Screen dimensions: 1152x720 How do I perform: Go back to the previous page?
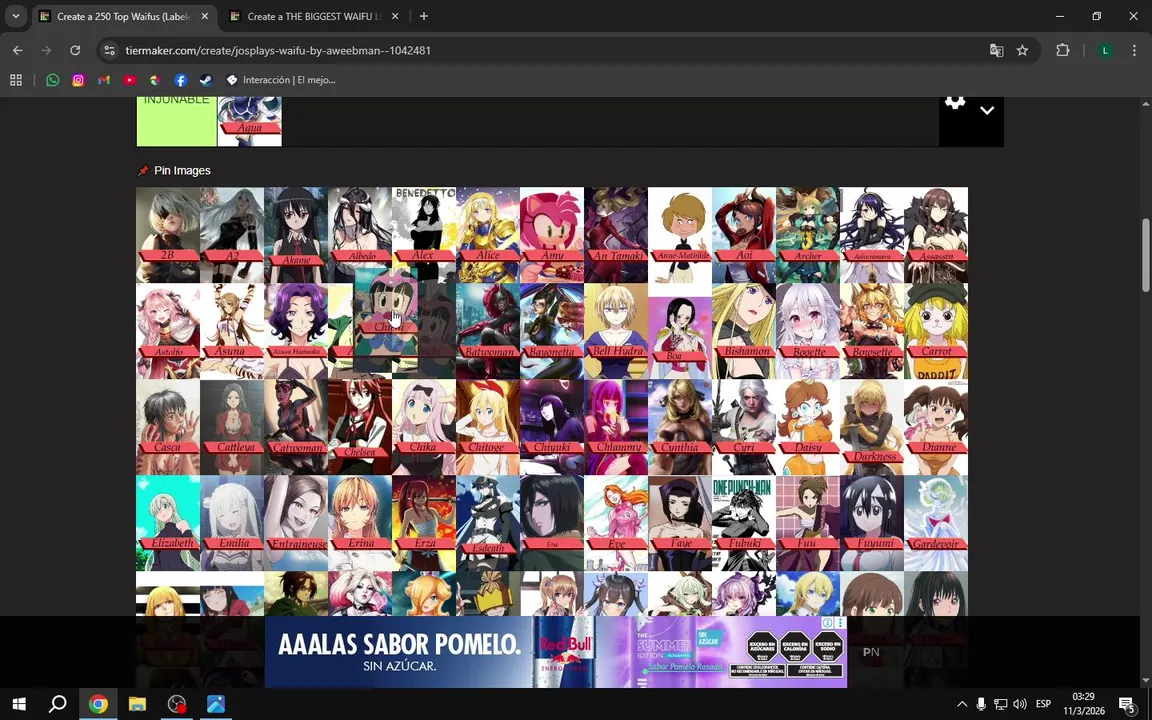coord(18,51)
